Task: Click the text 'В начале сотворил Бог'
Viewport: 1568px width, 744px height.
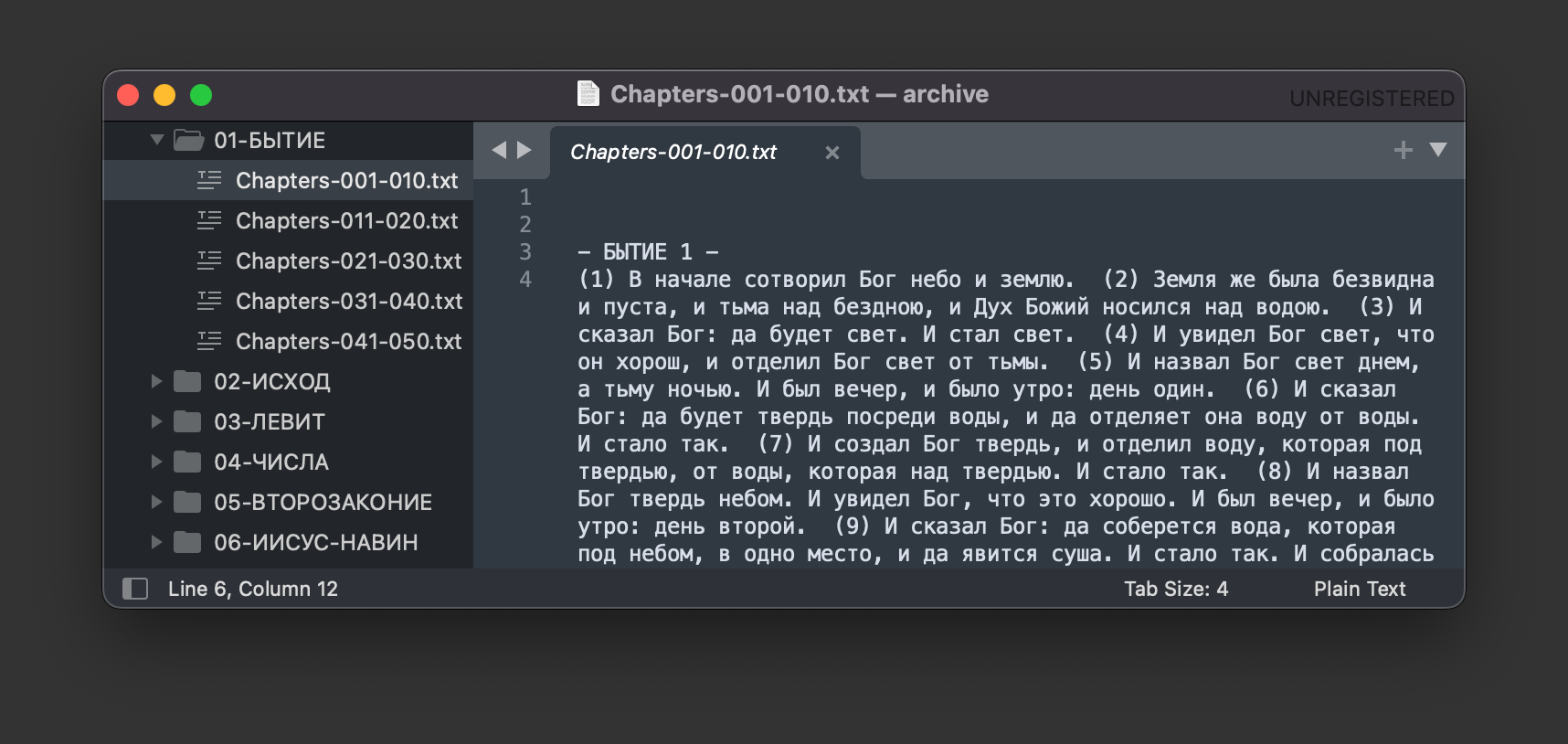Action: [762, 279]
